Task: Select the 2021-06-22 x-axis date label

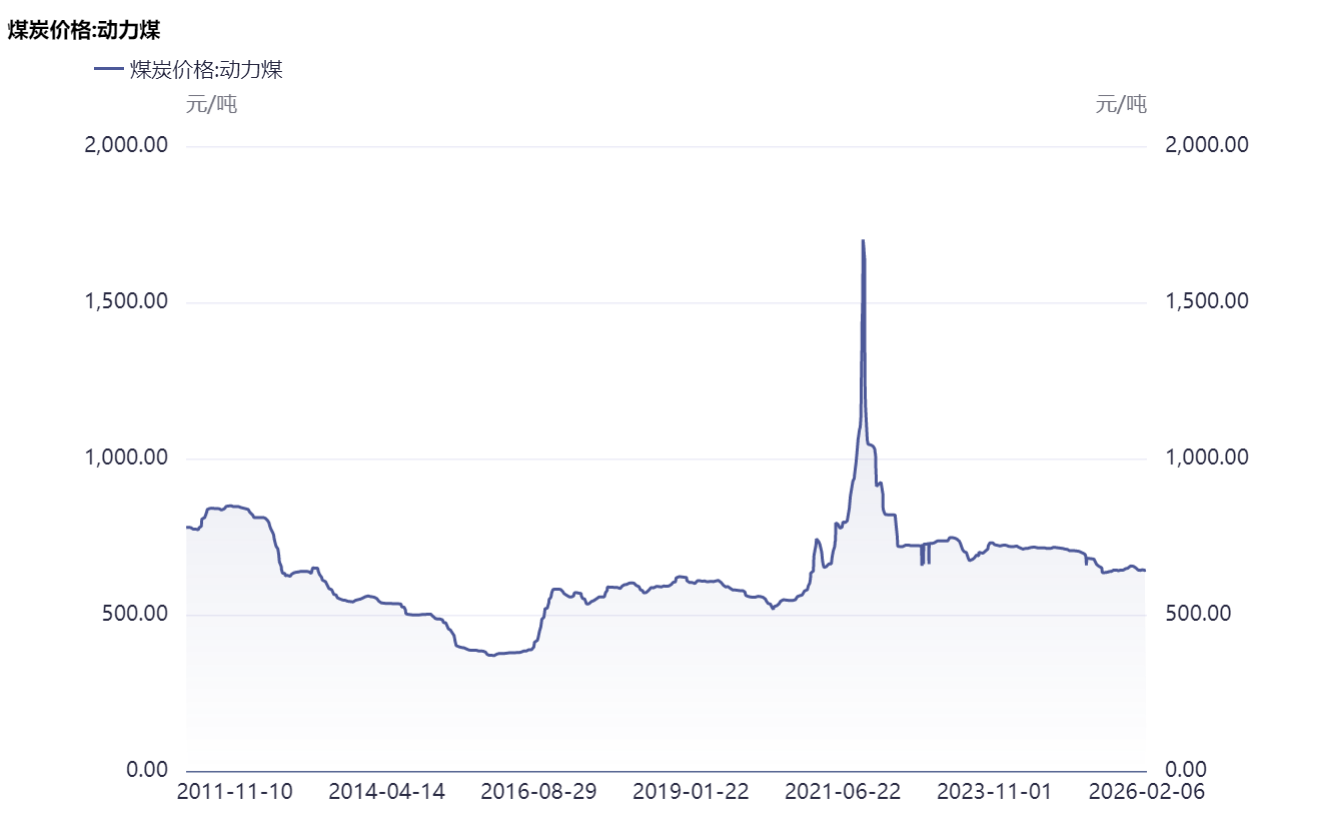Action: pos(843,792)
